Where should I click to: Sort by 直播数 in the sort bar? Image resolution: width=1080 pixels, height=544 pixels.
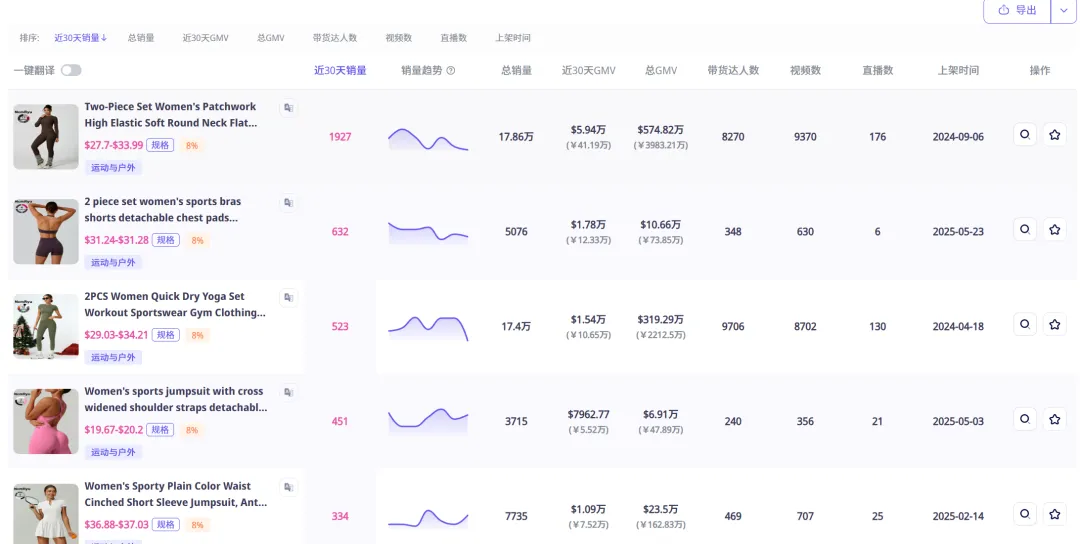454,38
